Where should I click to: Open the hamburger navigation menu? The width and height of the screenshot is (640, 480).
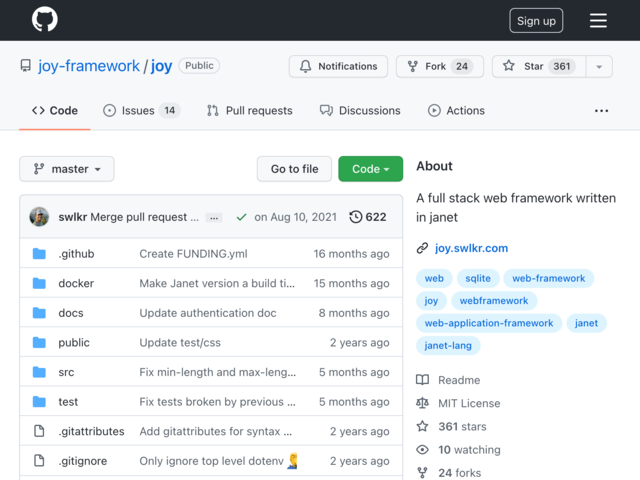click(598, 20)
